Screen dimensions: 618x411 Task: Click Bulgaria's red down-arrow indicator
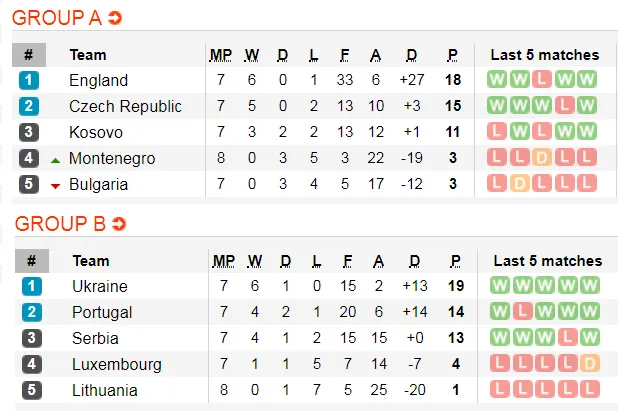click(56, 185)
